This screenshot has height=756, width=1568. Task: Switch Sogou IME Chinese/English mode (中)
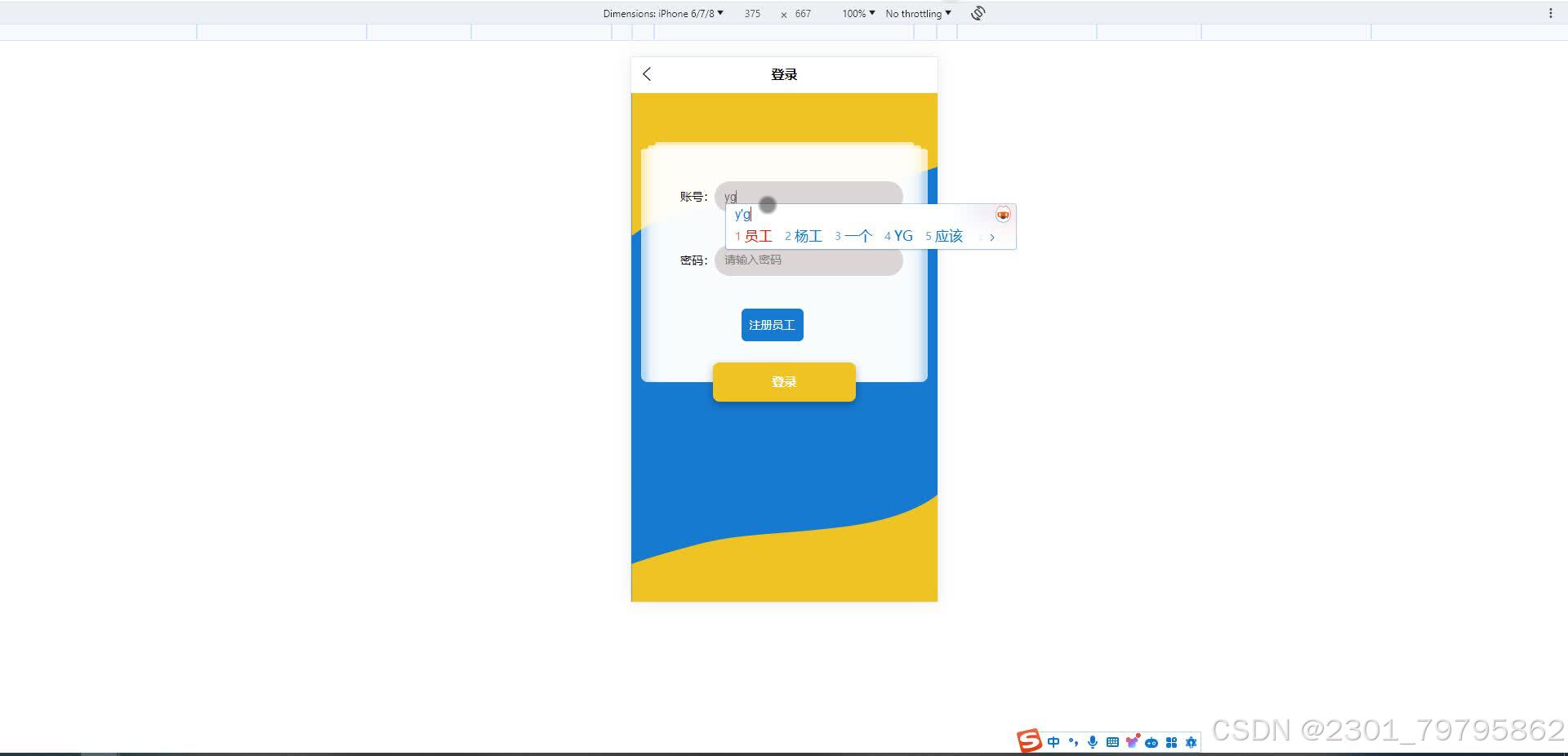click(1053, 742)
